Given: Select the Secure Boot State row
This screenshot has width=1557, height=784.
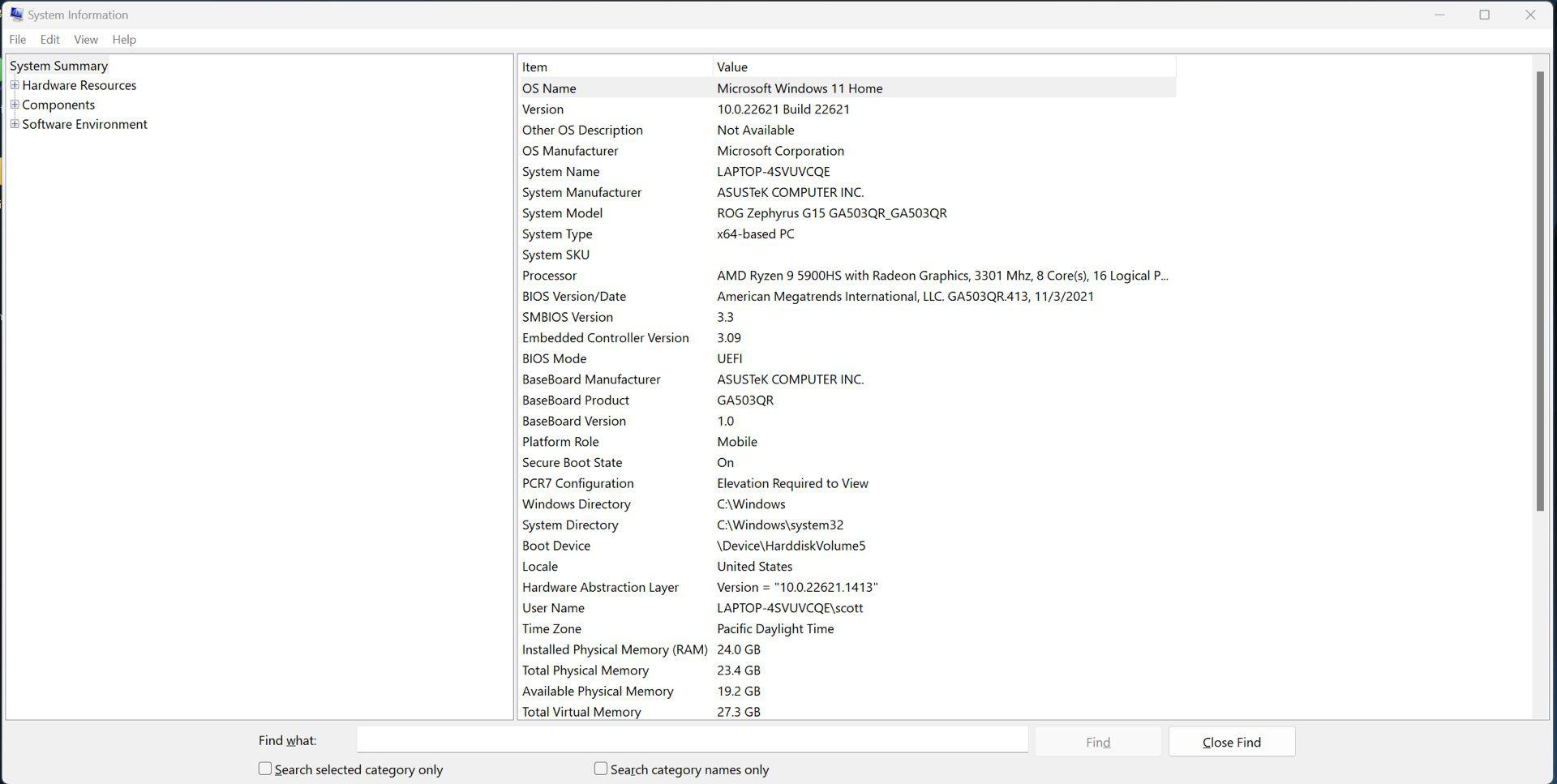Looking at the screenshot, I should (x=847, y=462).
